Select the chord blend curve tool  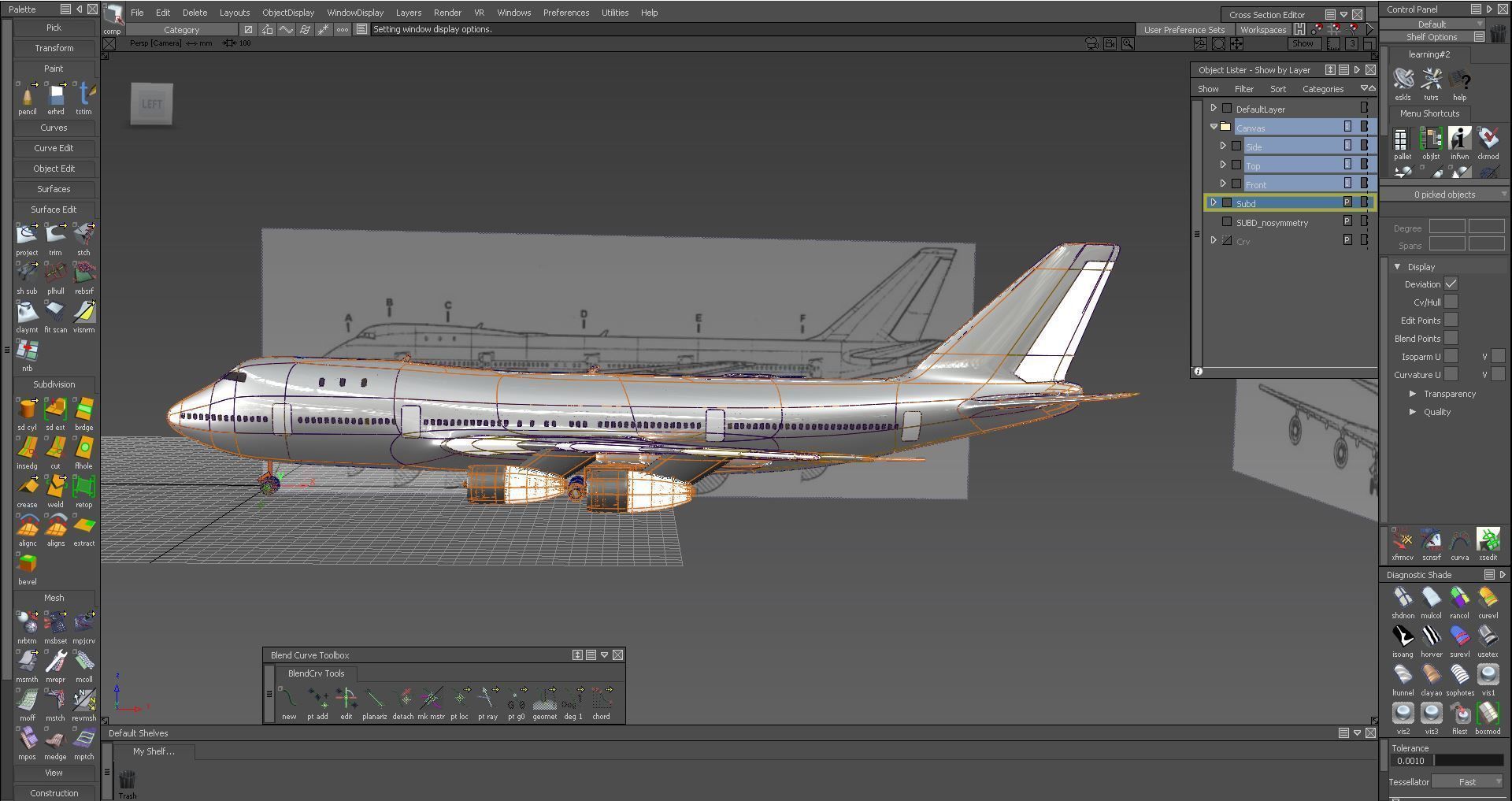[x=601, y=699]
